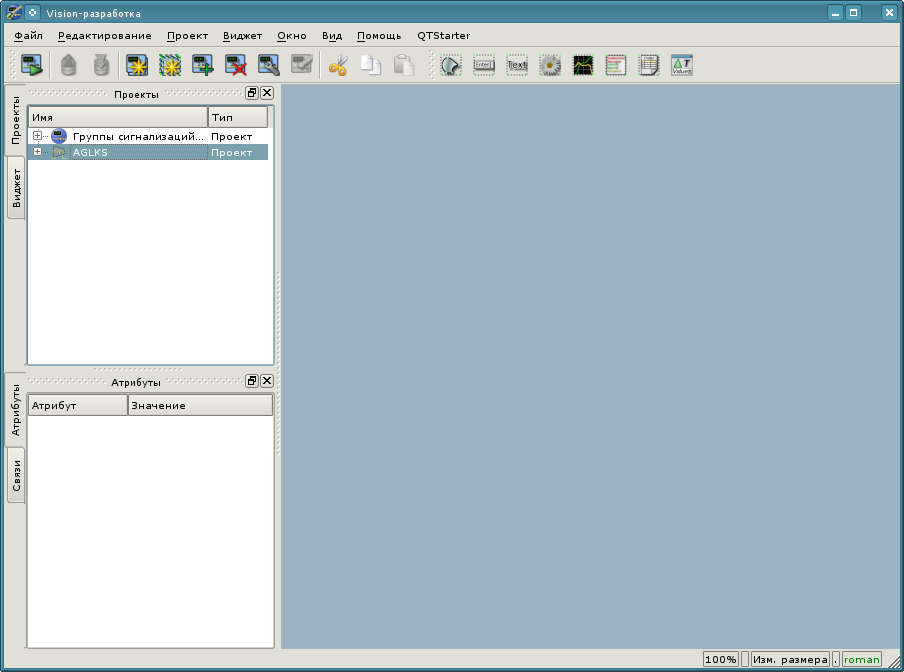
Task: Close the Атрибуты dock panel
Action: point(267,381)
